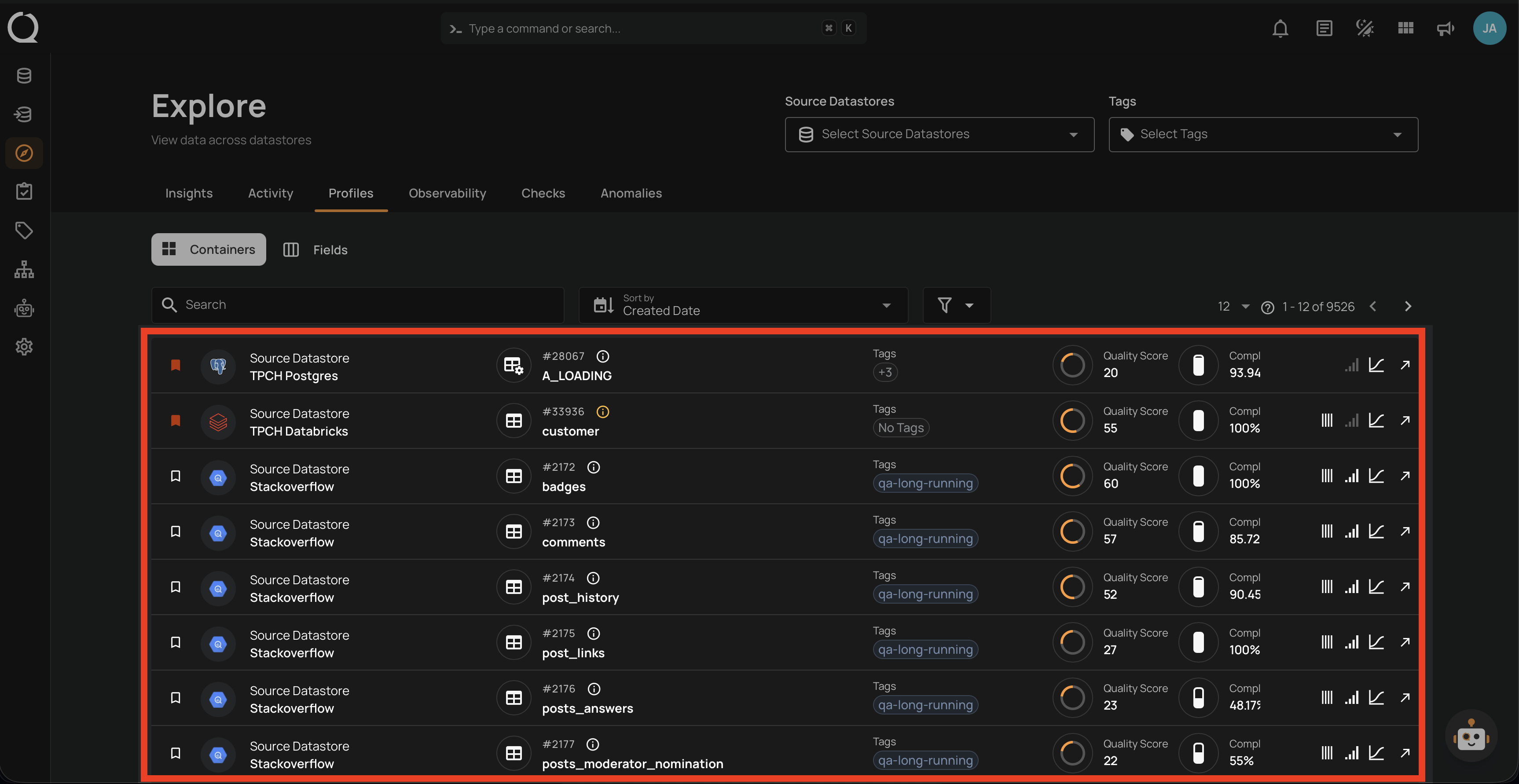The image size is (1519, 784).
Task: Open notifications via the bell icon
Action: [x=1280, y=28]
